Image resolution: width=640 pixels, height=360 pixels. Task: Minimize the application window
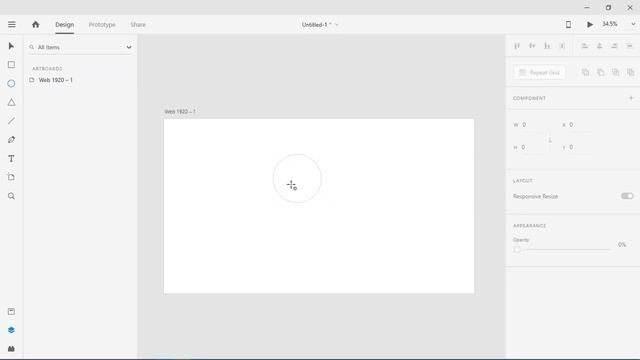587,7
